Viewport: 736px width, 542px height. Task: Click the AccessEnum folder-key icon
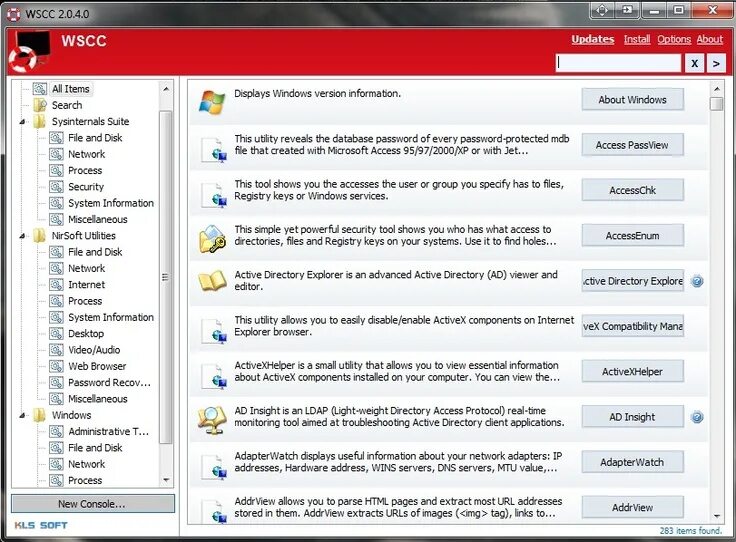(x=212, y=238)
